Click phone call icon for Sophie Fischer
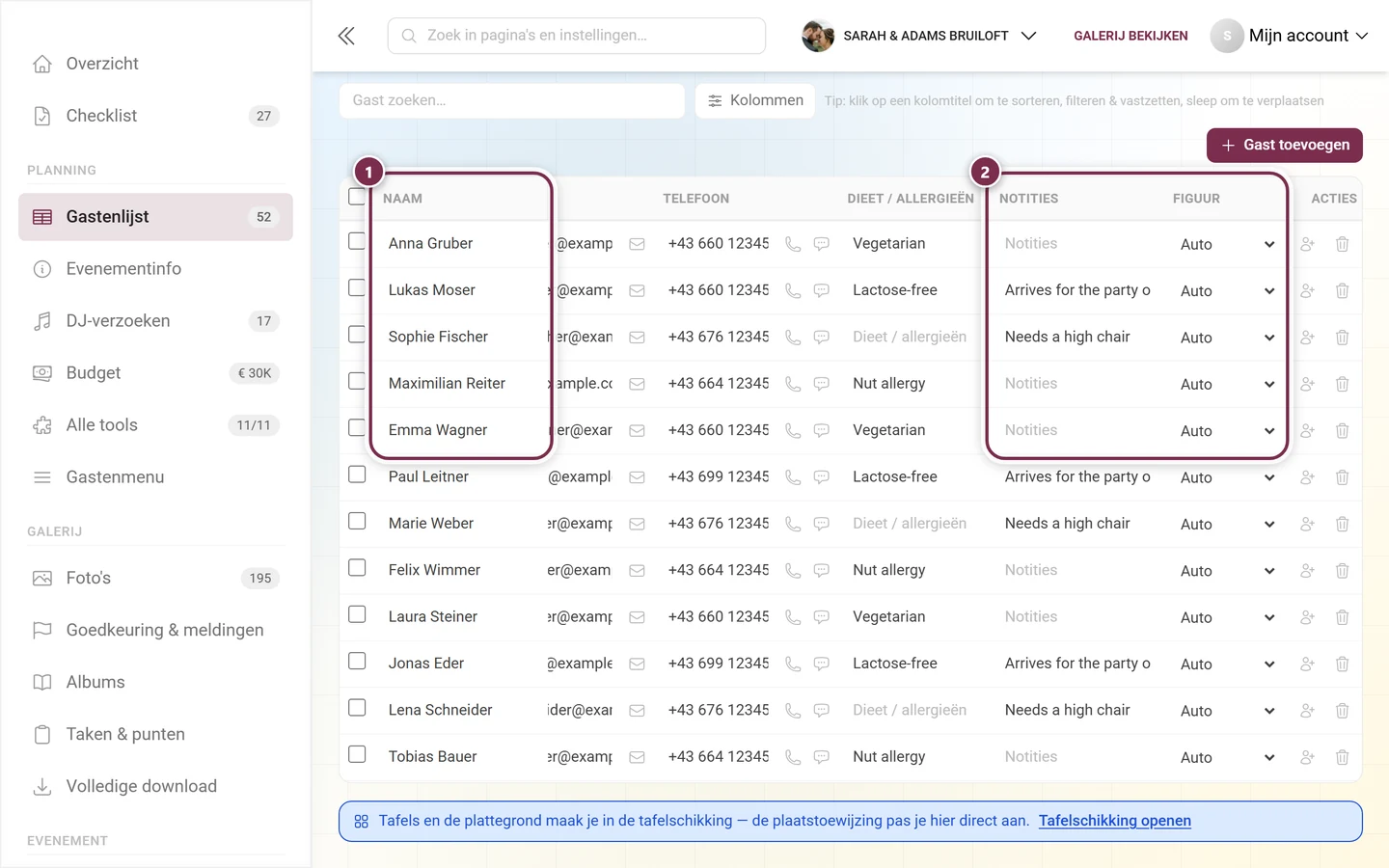Image resolution: width=1389 pixels, height=868 pixels. pyautogui.click(x=793, y=338)
